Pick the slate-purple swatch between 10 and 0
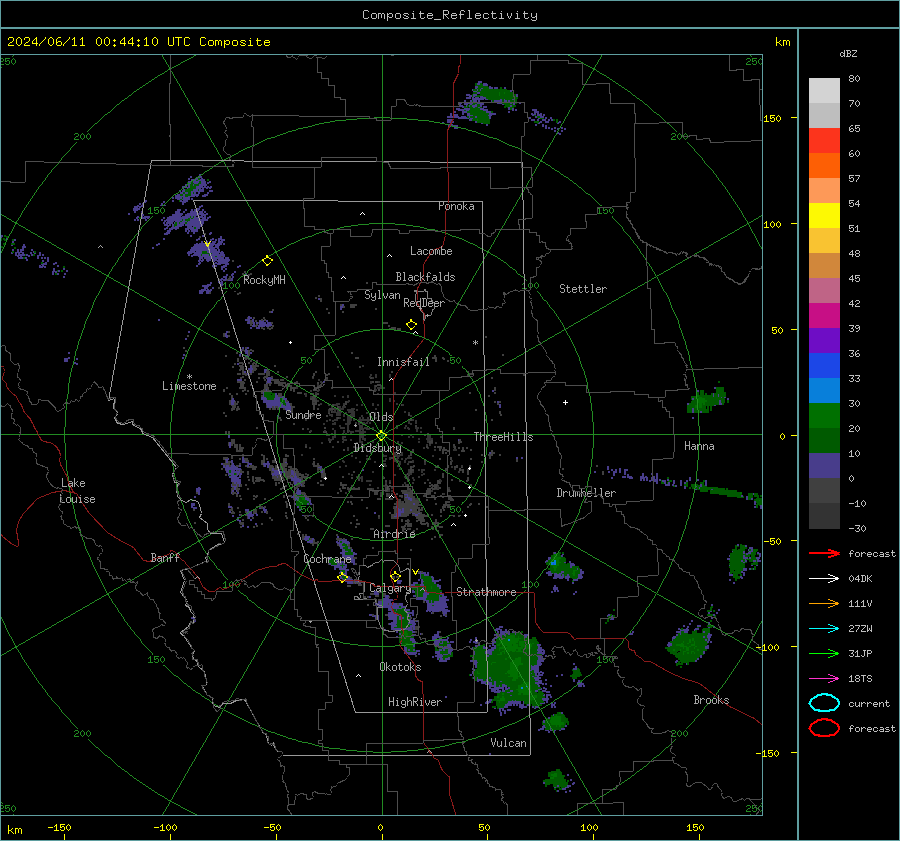This screenshot has height=841, width=900. pyautogui.click(x=824, y=466)
